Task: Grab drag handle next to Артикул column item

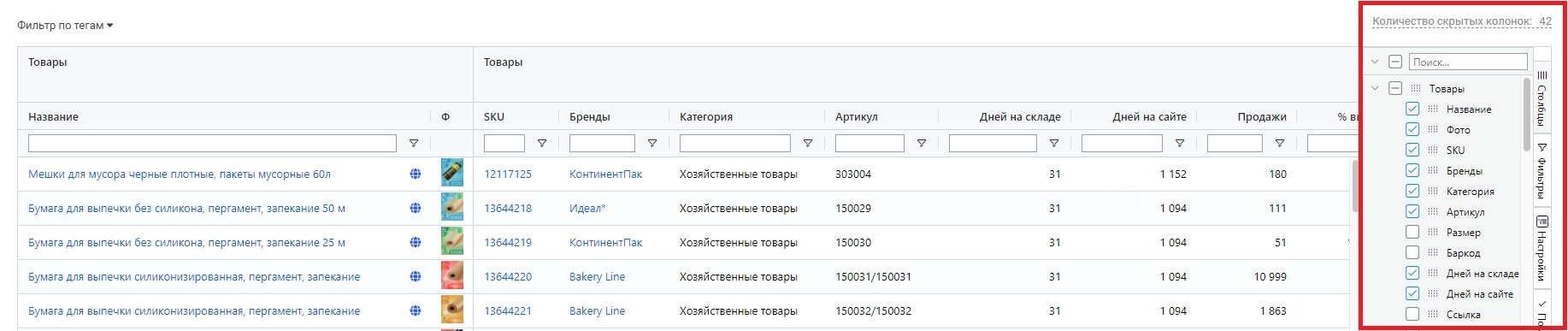Action: (x=1433, y=211)
